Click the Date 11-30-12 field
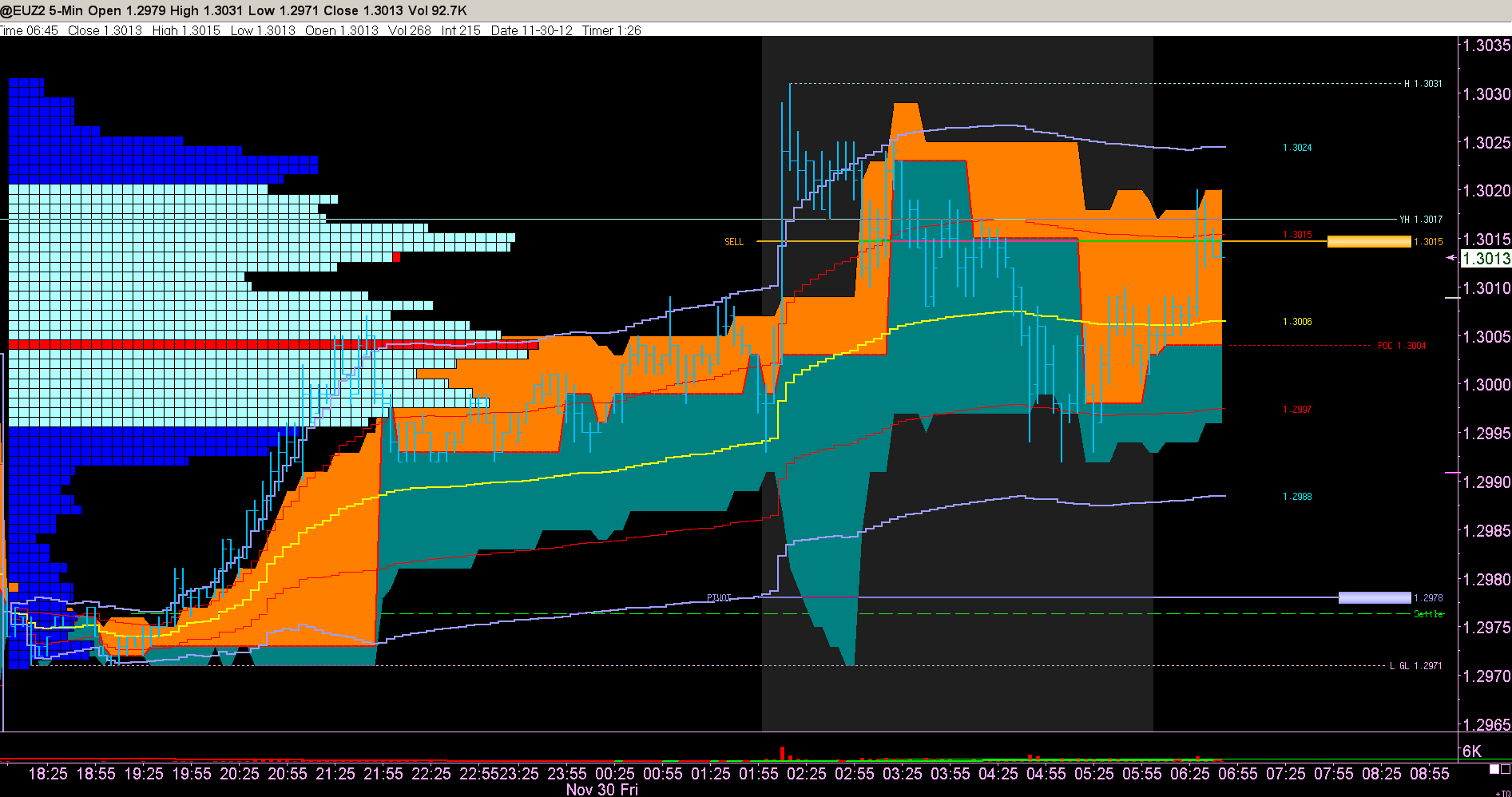1512x797 pixels. (531, 30)
